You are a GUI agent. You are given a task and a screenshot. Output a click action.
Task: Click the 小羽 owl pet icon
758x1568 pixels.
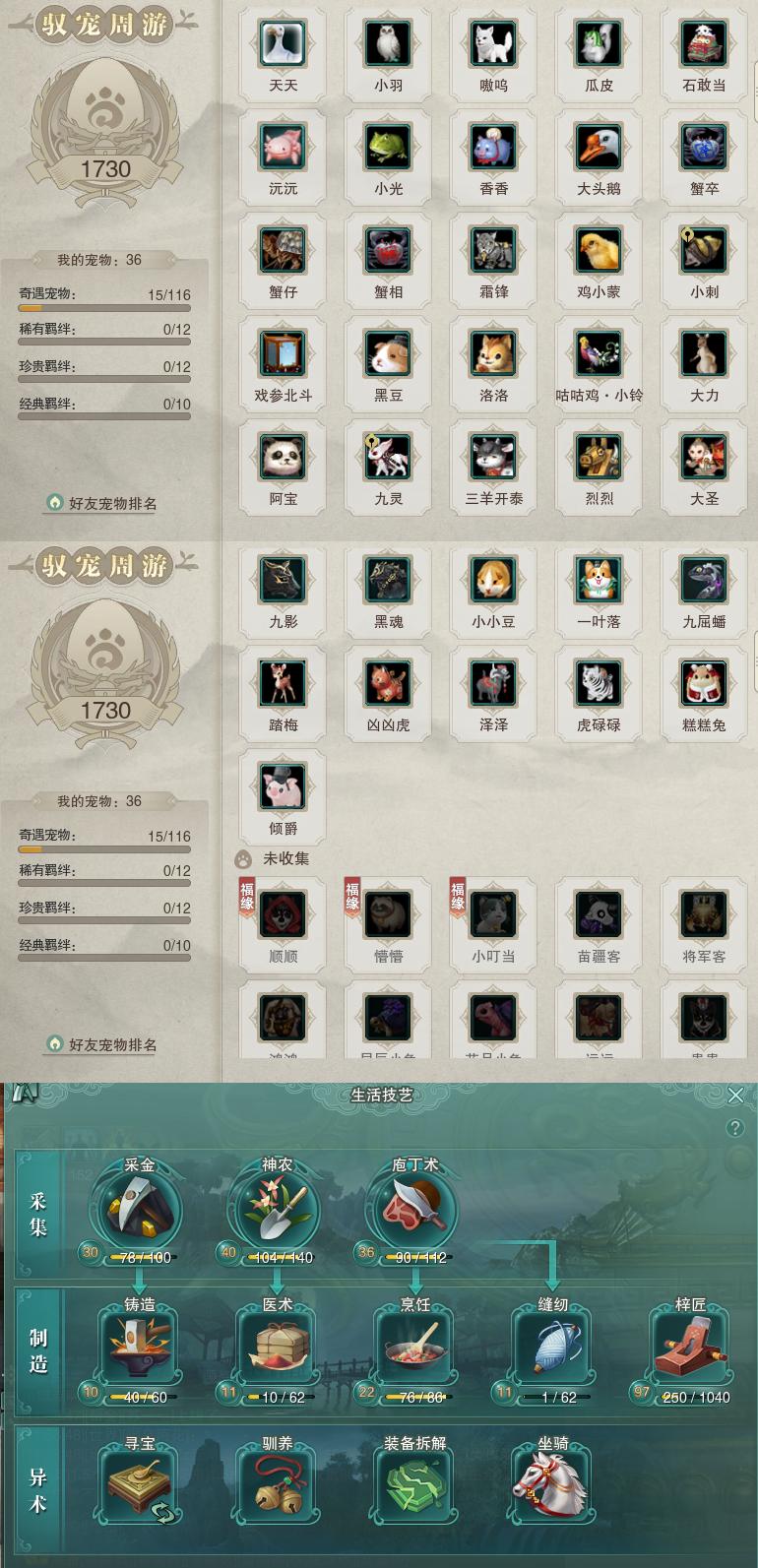pyautogui.click(x=389, y=44)
